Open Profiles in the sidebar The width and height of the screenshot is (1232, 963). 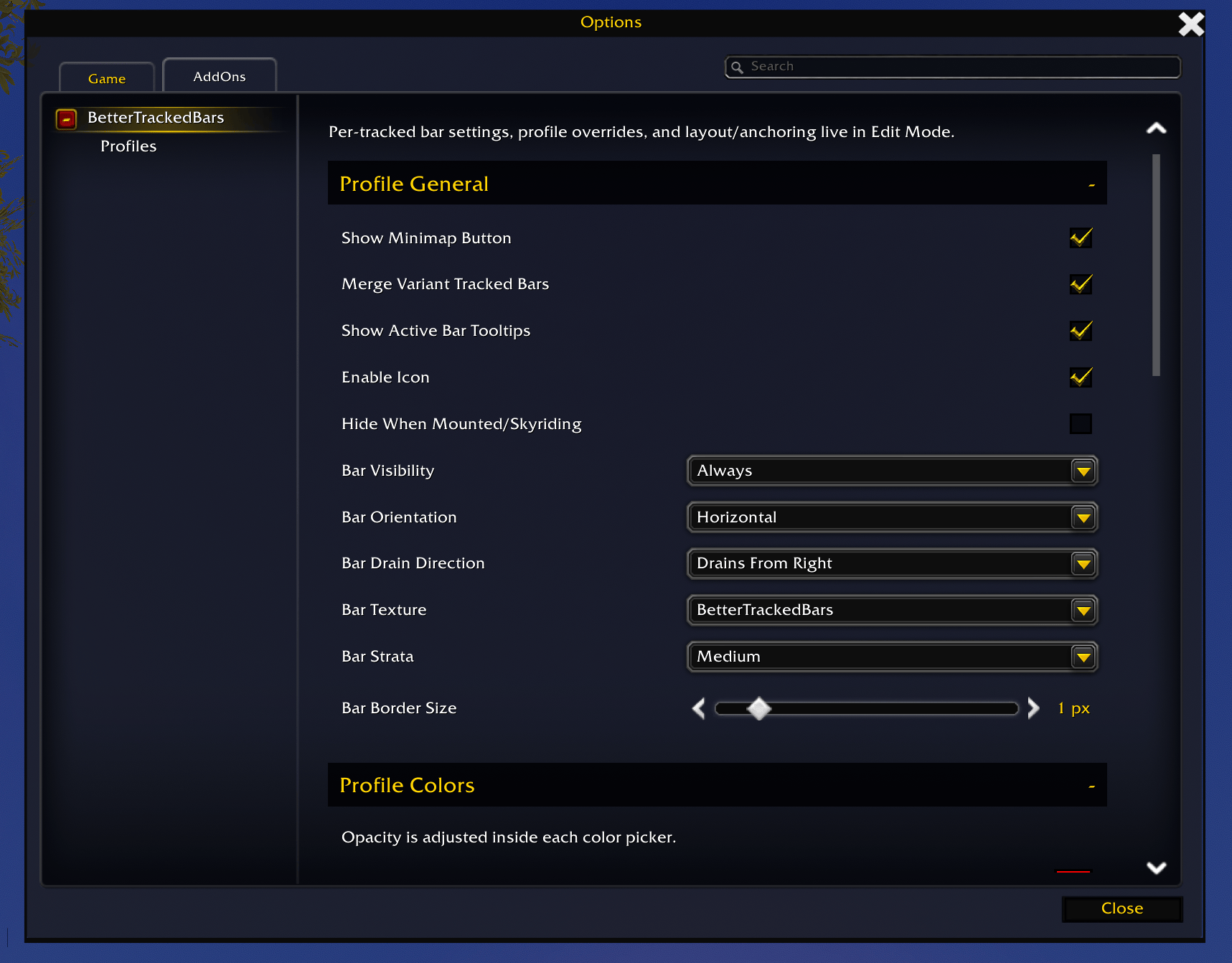point(128,146)
